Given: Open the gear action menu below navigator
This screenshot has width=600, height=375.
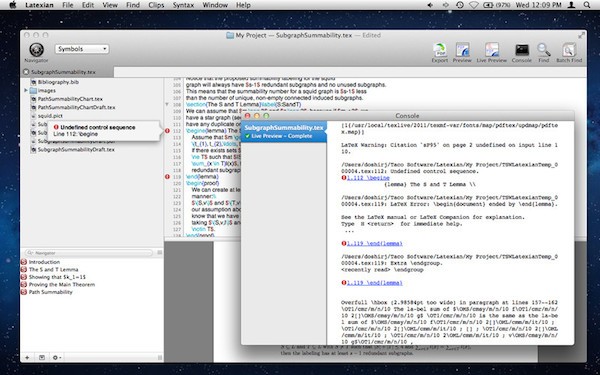Looking at the screenshot, I should 57,358.
